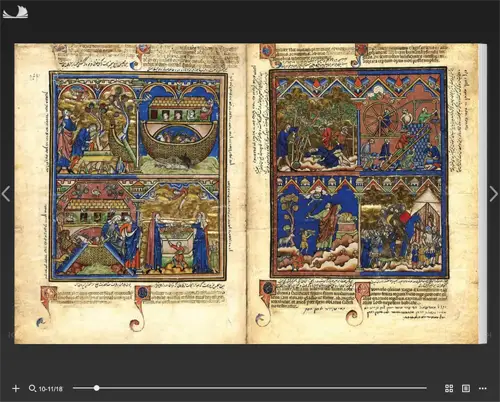Click the page slider track
This screenshot has height=402, width=500.
[250, 388]
